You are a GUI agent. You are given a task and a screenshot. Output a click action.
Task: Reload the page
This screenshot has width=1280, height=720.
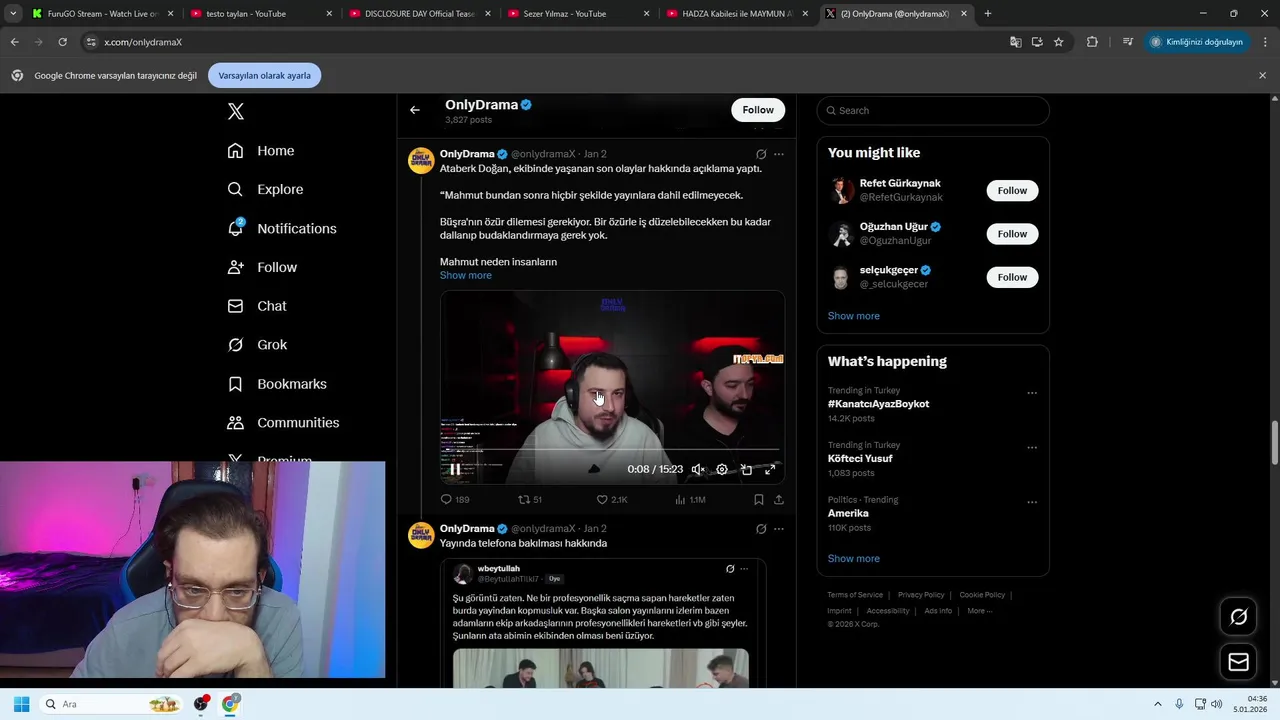pyautogui.click(x=63, y=42)
